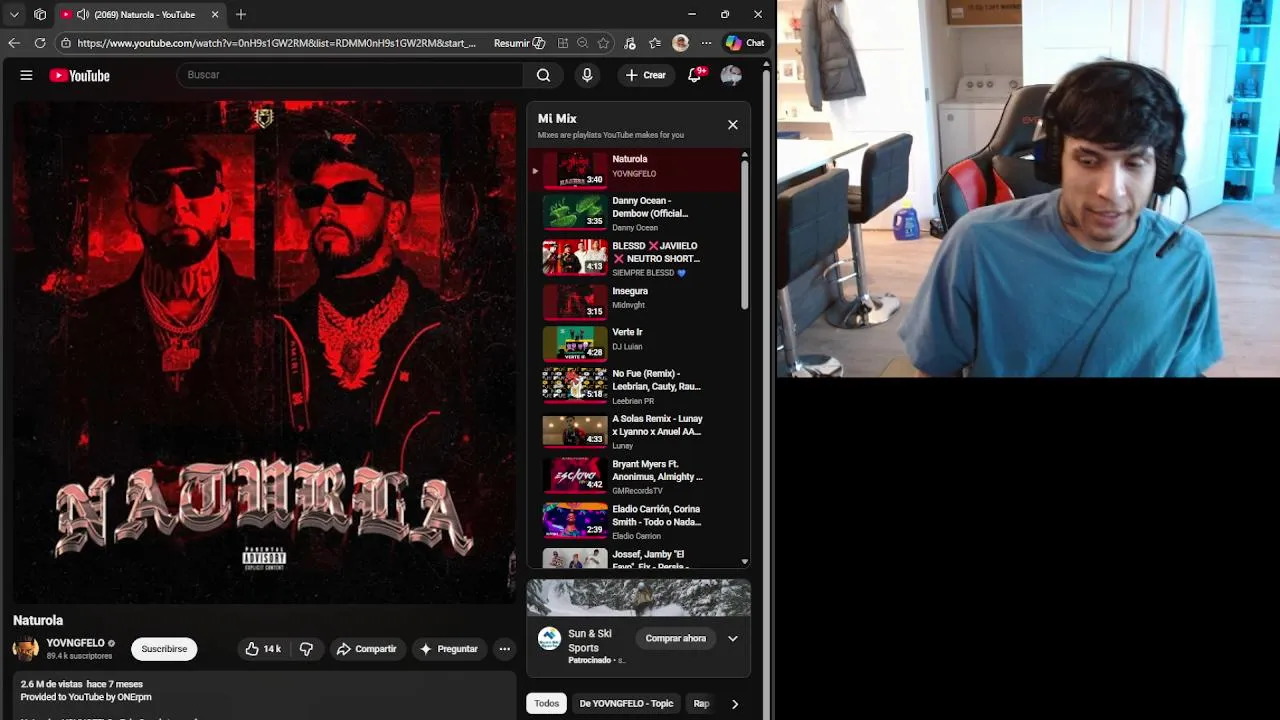1280x720 pixels.
Task: Open the browser tab actions menu
Action: pos(14,15)
